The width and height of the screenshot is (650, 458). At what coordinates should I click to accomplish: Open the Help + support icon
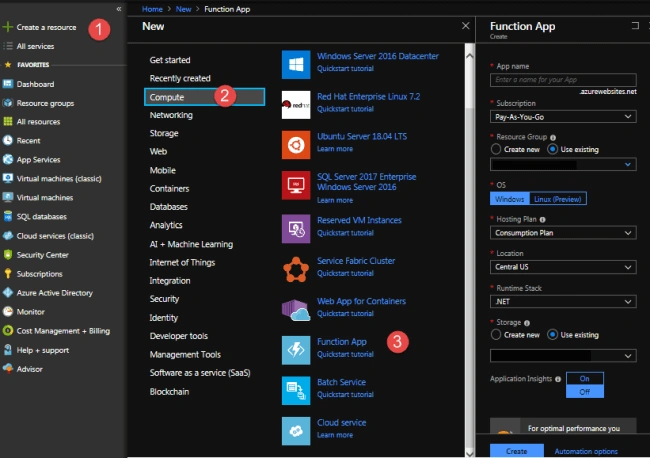[7, 350]
